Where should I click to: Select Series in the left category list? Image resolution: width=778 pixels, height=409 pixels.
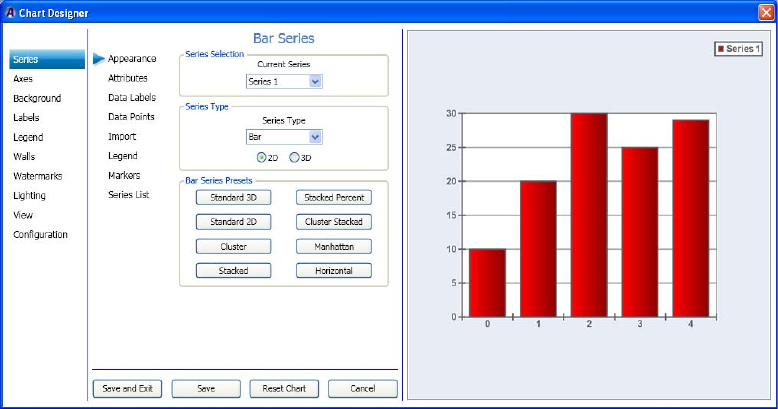coord(47,59)
